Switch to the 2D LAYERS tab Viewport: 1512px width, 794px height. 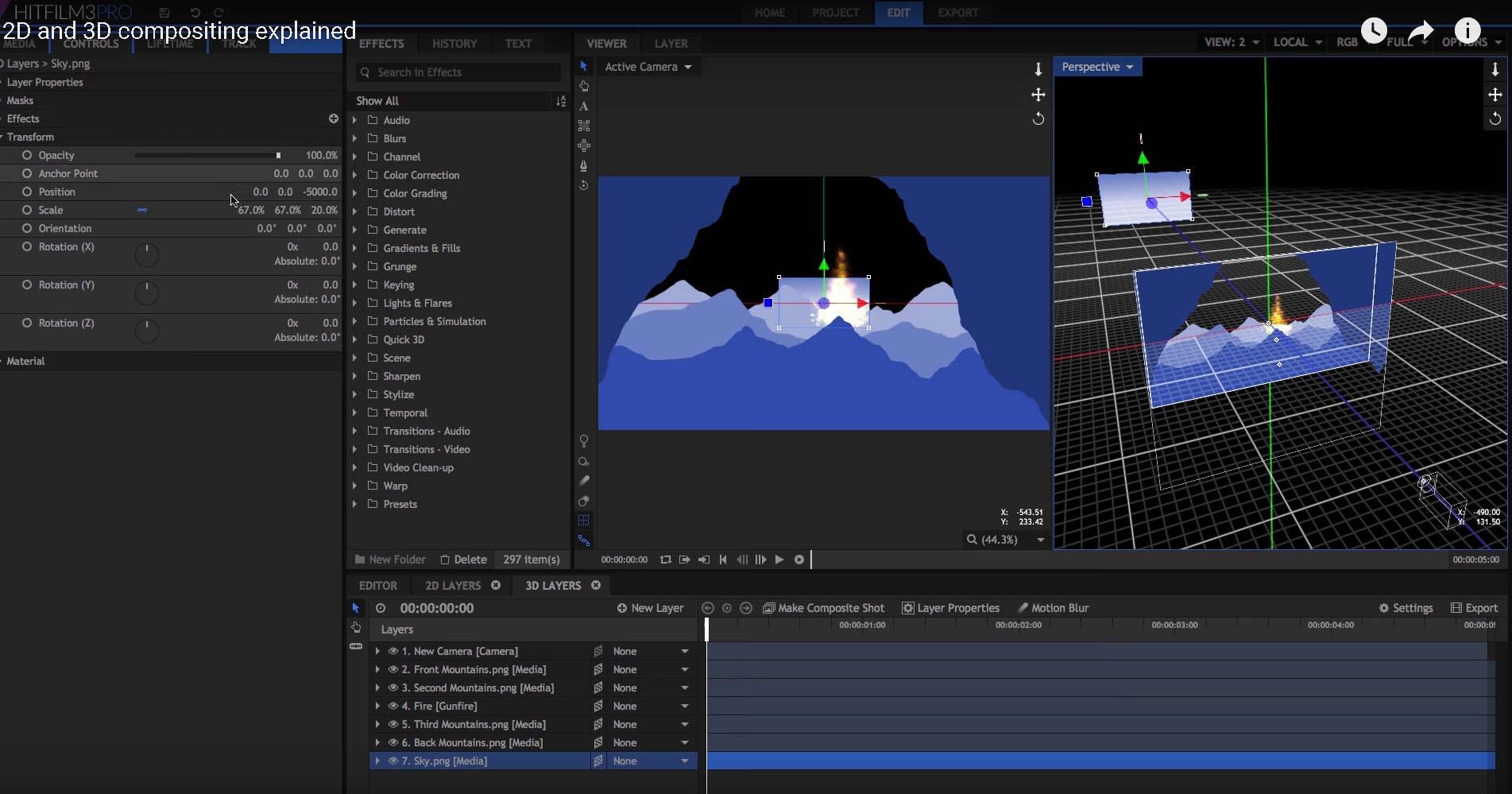(453, 586)
